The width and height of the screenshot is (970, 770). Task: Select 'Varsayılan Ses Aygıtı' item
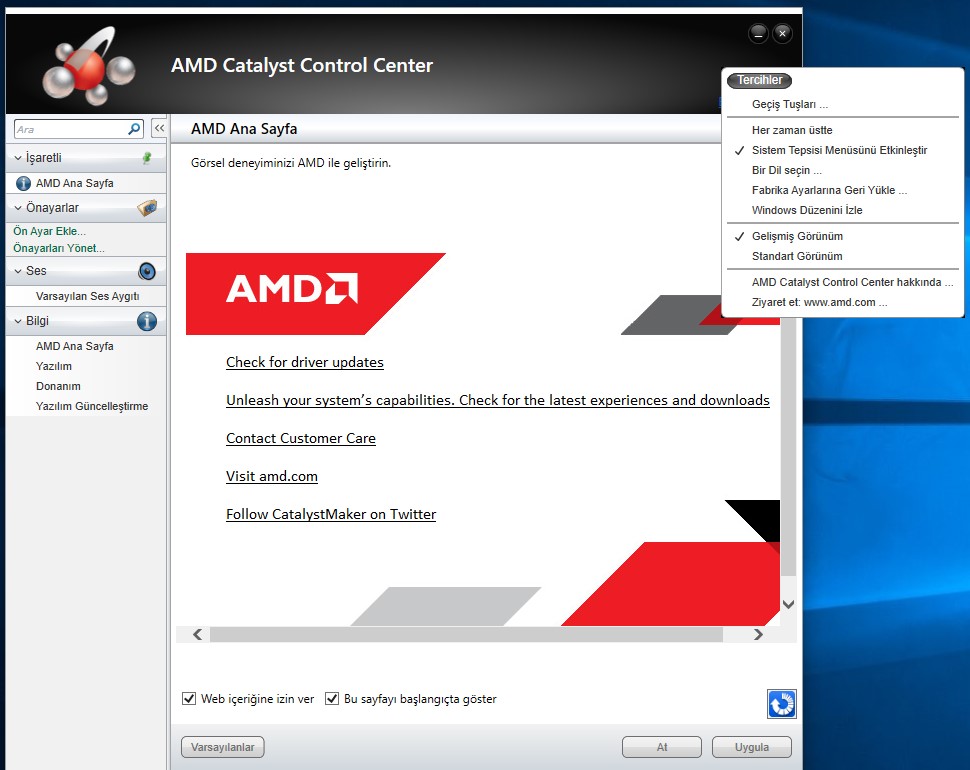87,296
